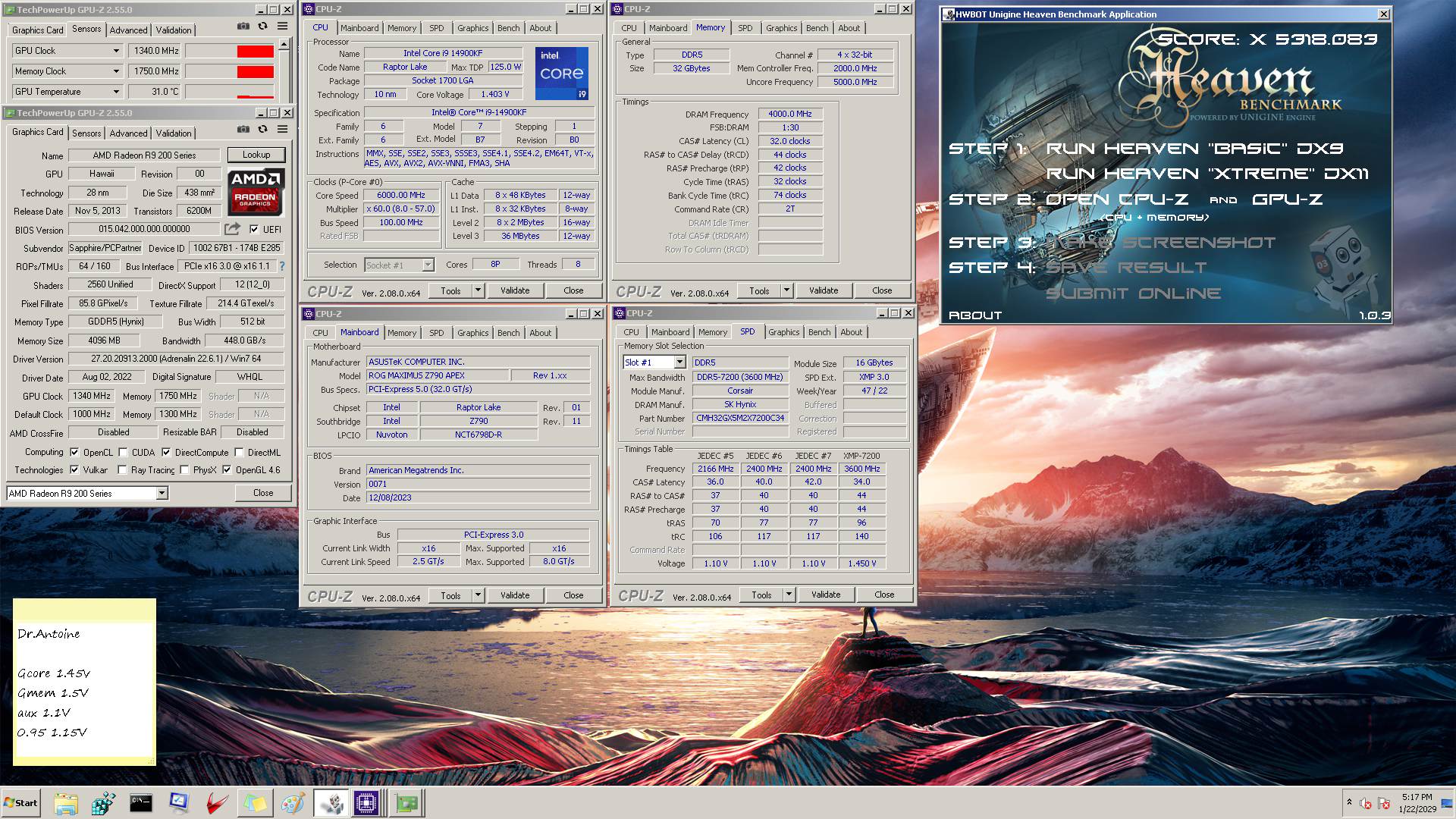Expand the Tools arrow in the CPU-Z SPD window
This screenshot has height=819, width=1456.
[x=789, y=595]
